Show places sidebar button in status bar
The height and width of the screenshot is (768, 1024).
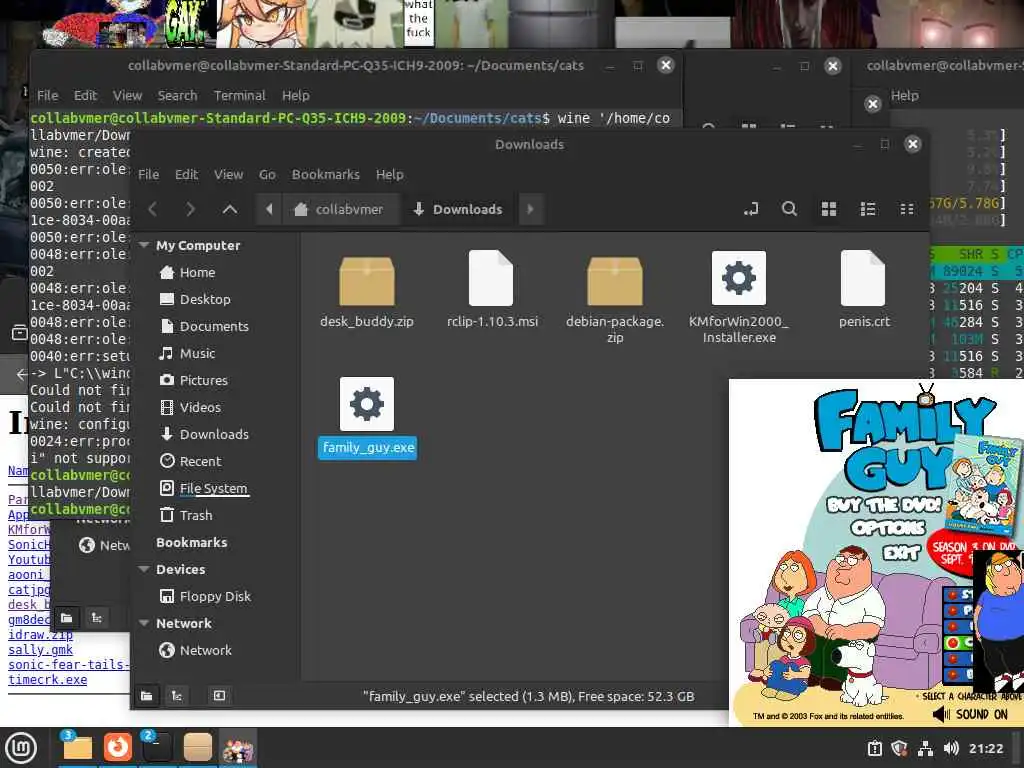click(147, 696)
